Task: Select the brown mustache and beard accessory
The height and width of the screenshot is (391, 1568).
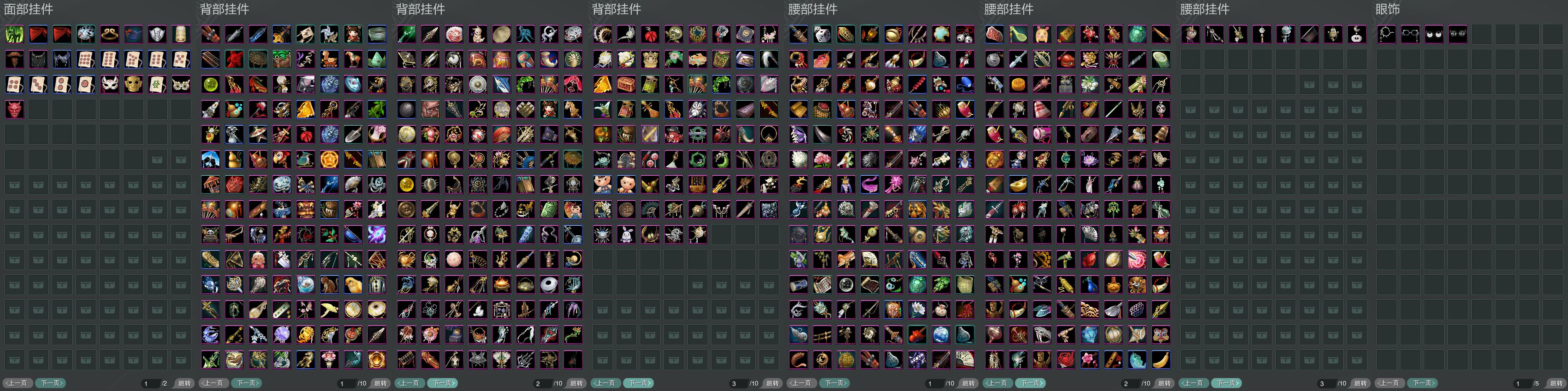Action: (x=15, y=59)
